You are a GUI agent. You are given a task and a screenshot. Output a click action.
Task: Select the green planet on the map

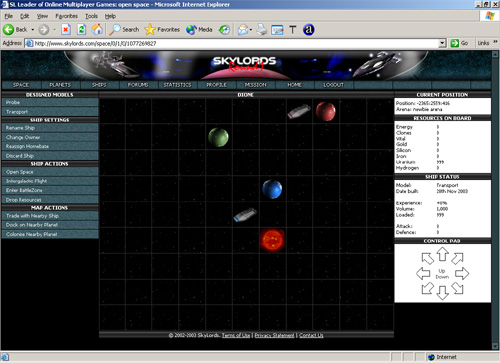pos(218,137)
